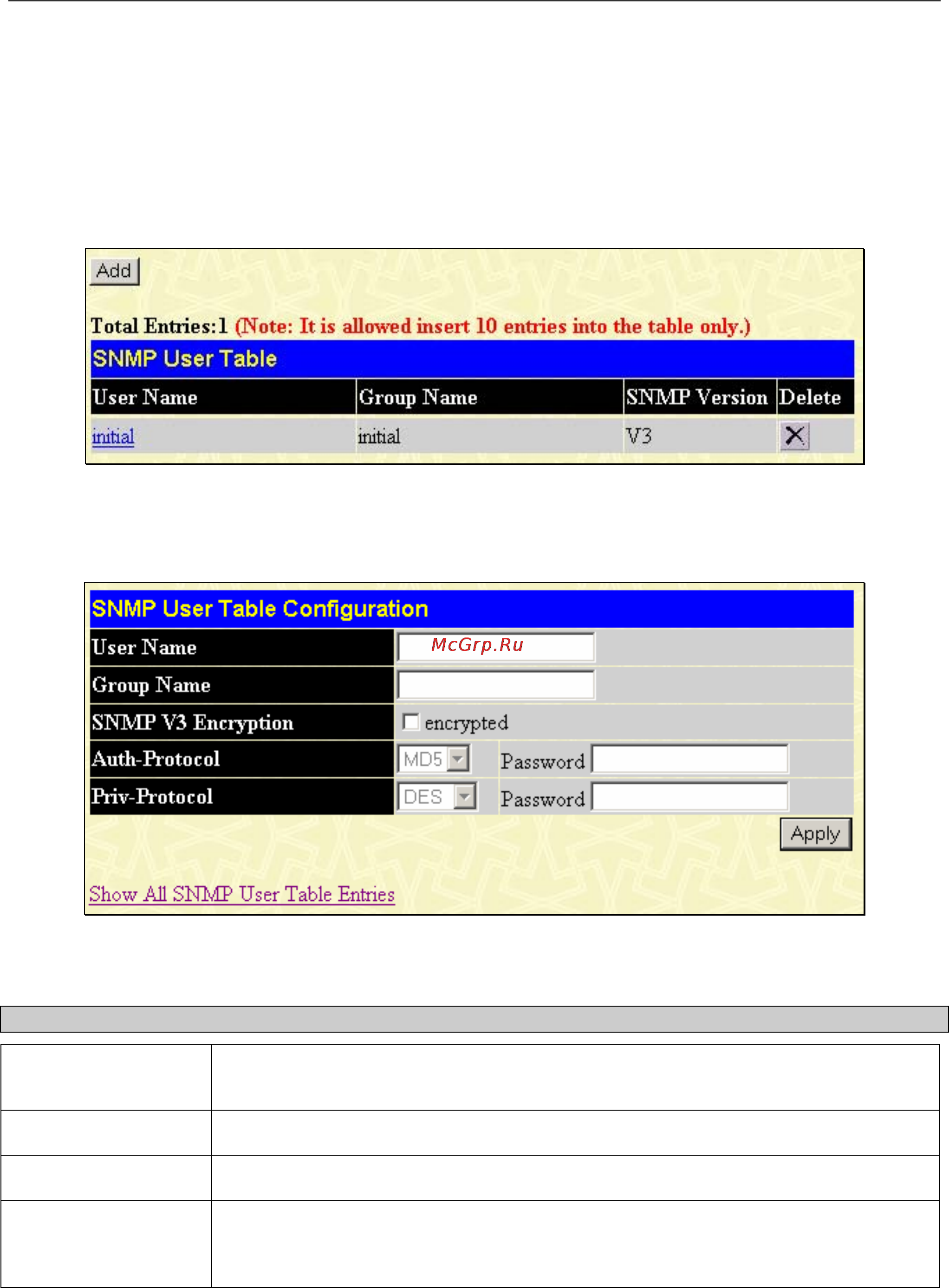Click the Total Entries:1 text
The width and height of the screenshot is (949, 1288).
tap(159, 326)
